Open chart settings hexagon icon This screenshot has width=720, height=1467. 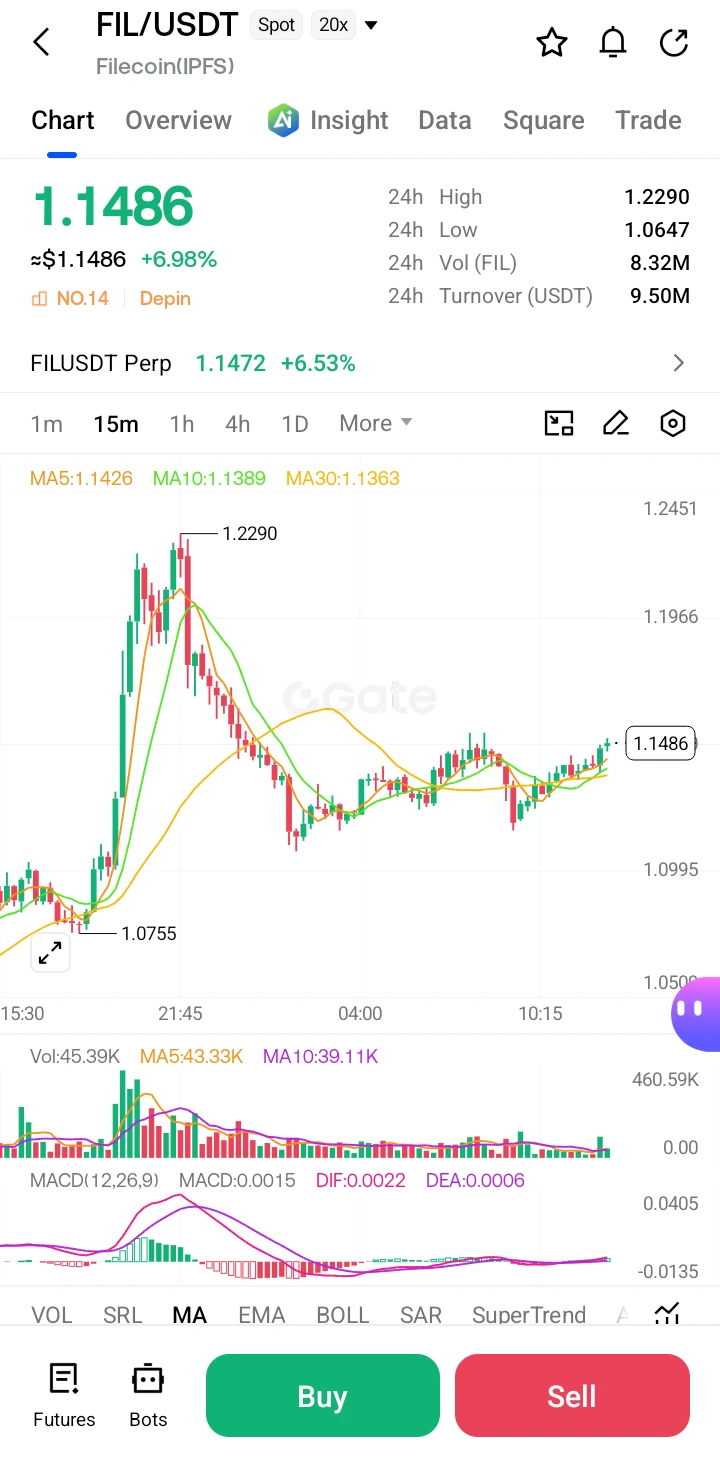coord(673,423)
